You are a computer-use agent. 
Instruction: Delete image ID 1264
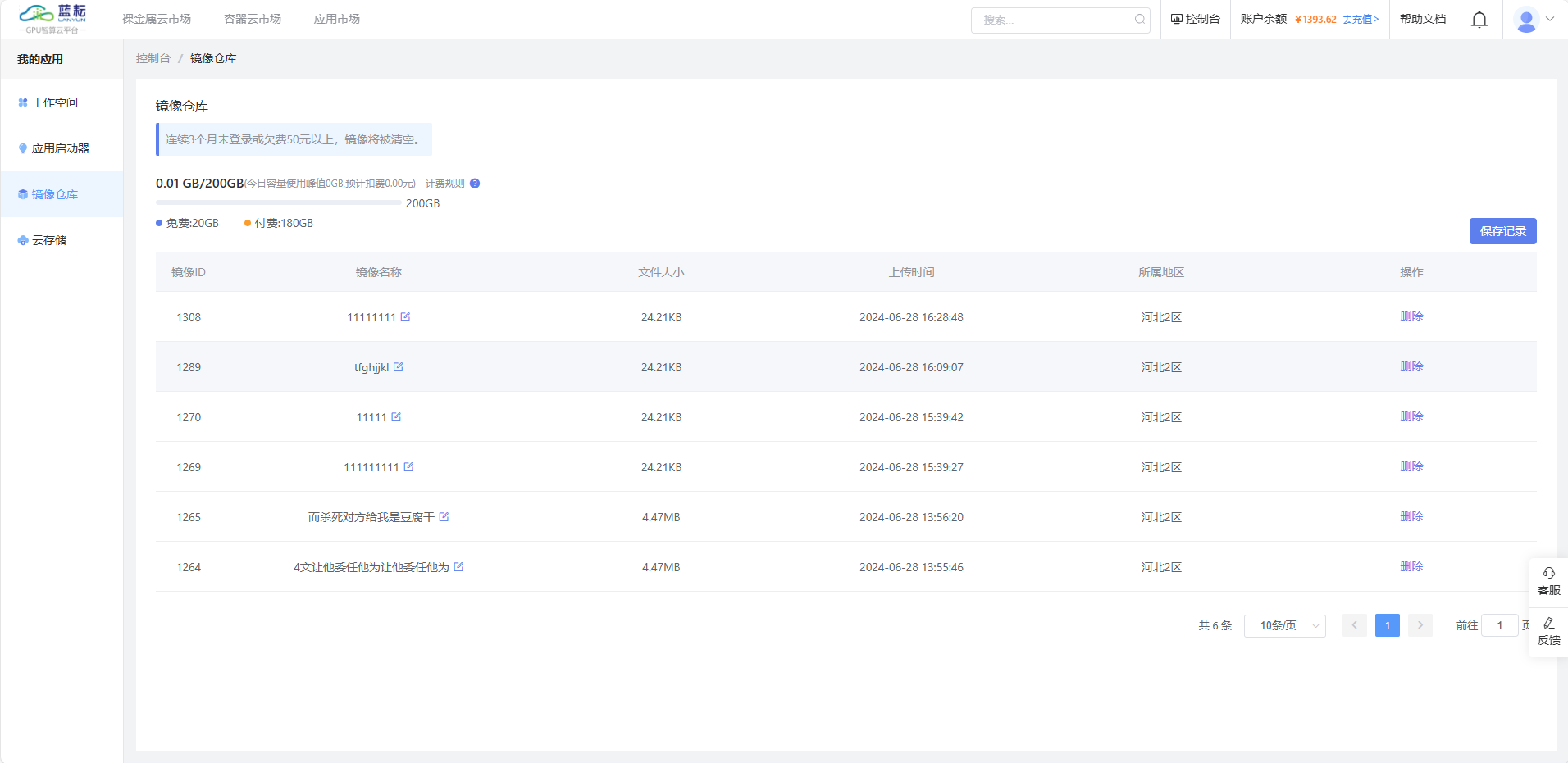pyautogui.click(x=1411, y=566)
